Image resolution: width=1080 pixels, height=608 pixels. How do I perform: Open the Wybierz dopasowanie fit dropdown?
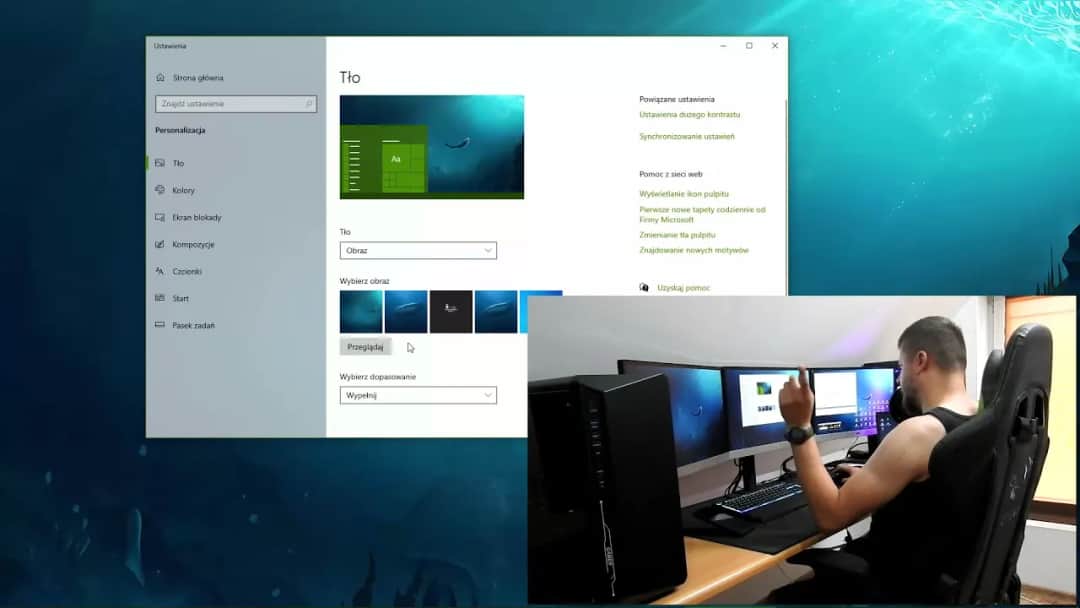pyautogui.click(x=418, y=395)
